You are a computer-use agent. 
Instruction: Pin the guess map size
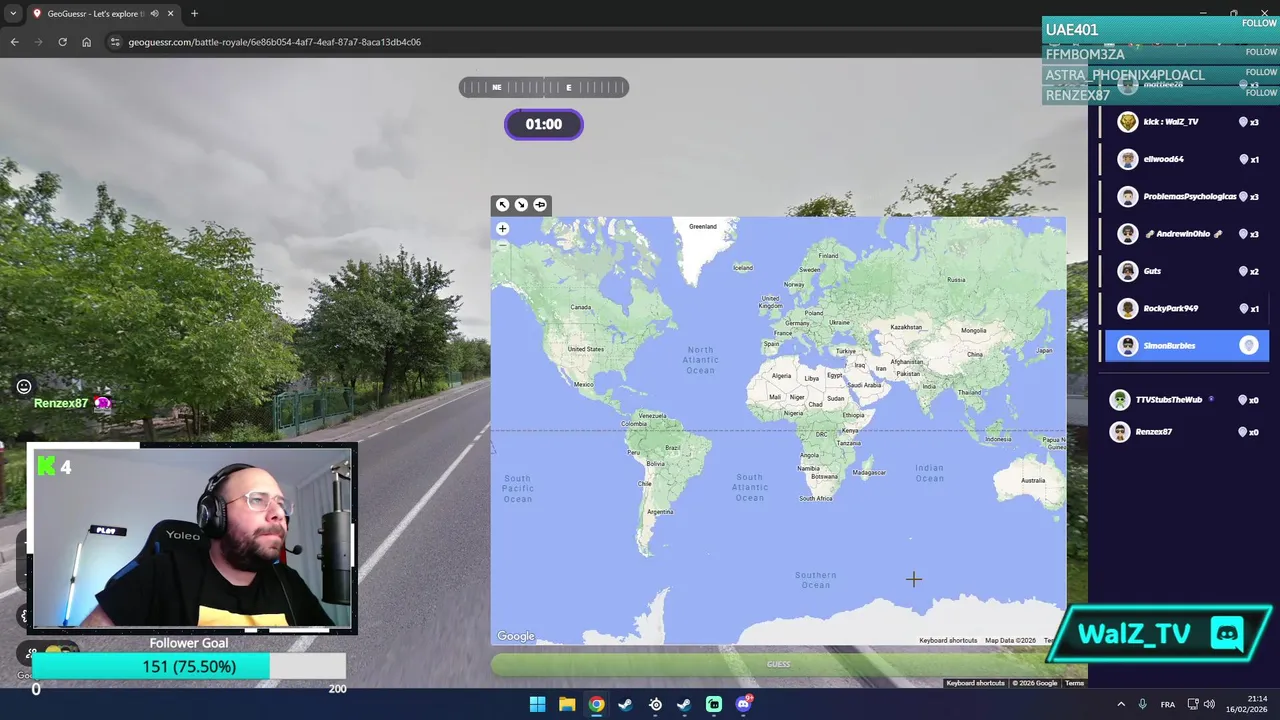click(x=540, y=205)
